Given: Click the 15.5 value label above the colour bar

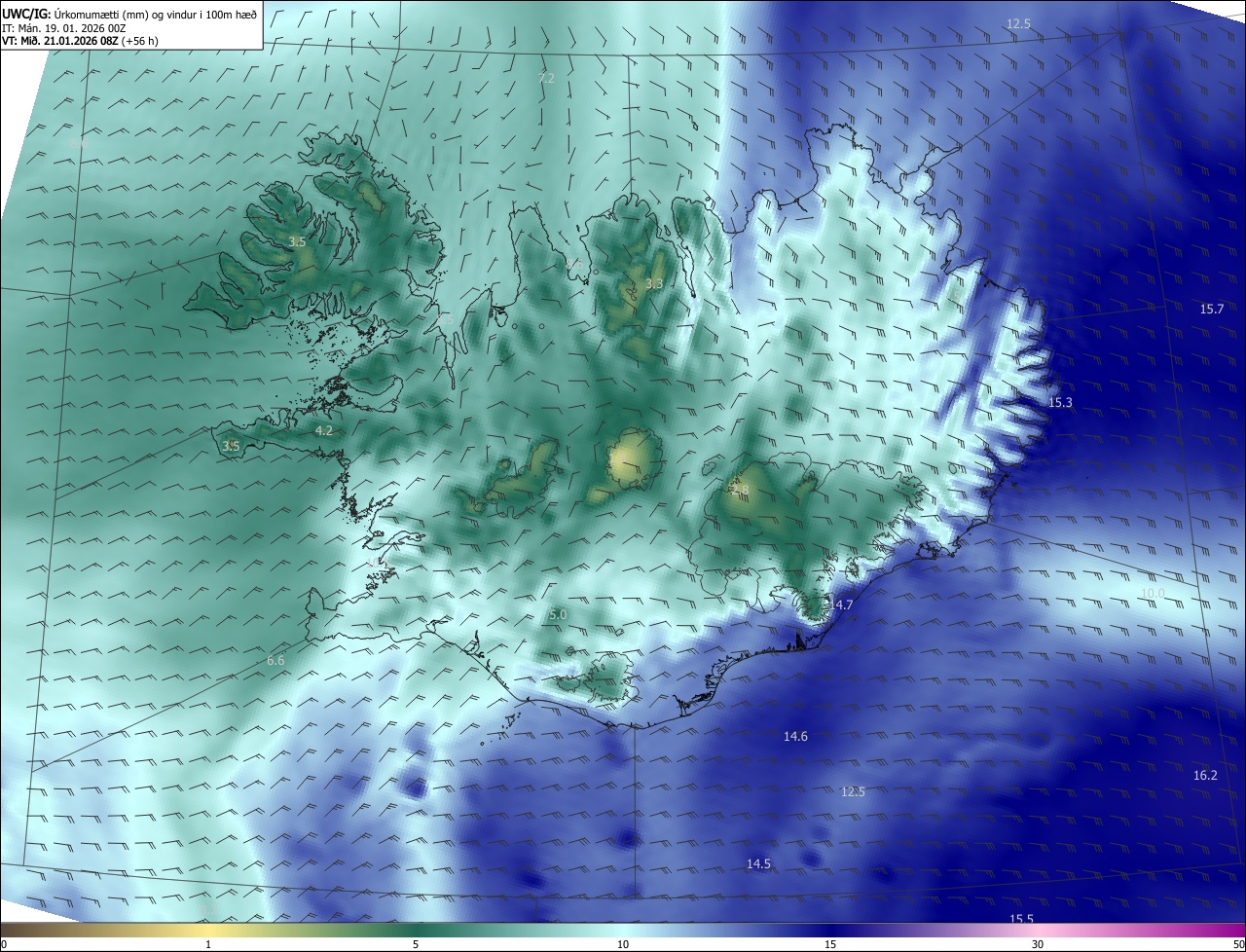Looking at the screenshot, I should pyautogui.click(x=1021, y=920).
